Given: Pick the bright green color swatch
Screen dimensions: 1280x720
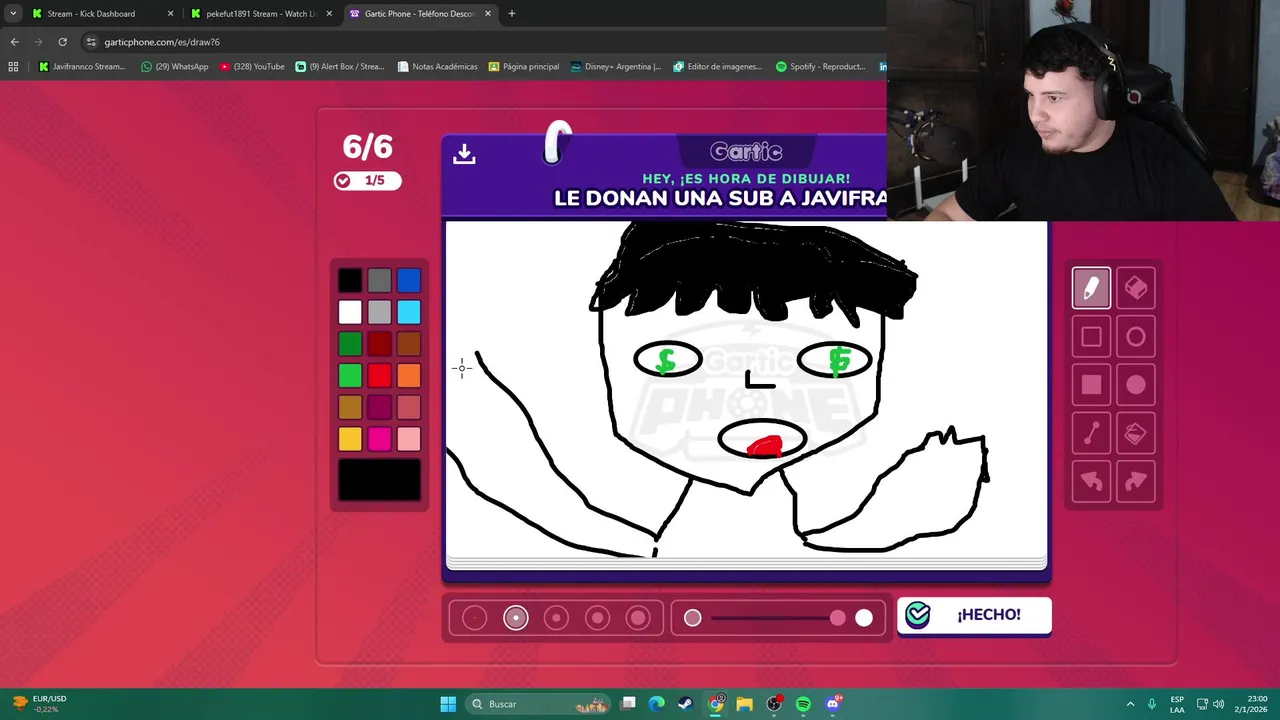Looking at the screenshot, I should coord(350,375).
